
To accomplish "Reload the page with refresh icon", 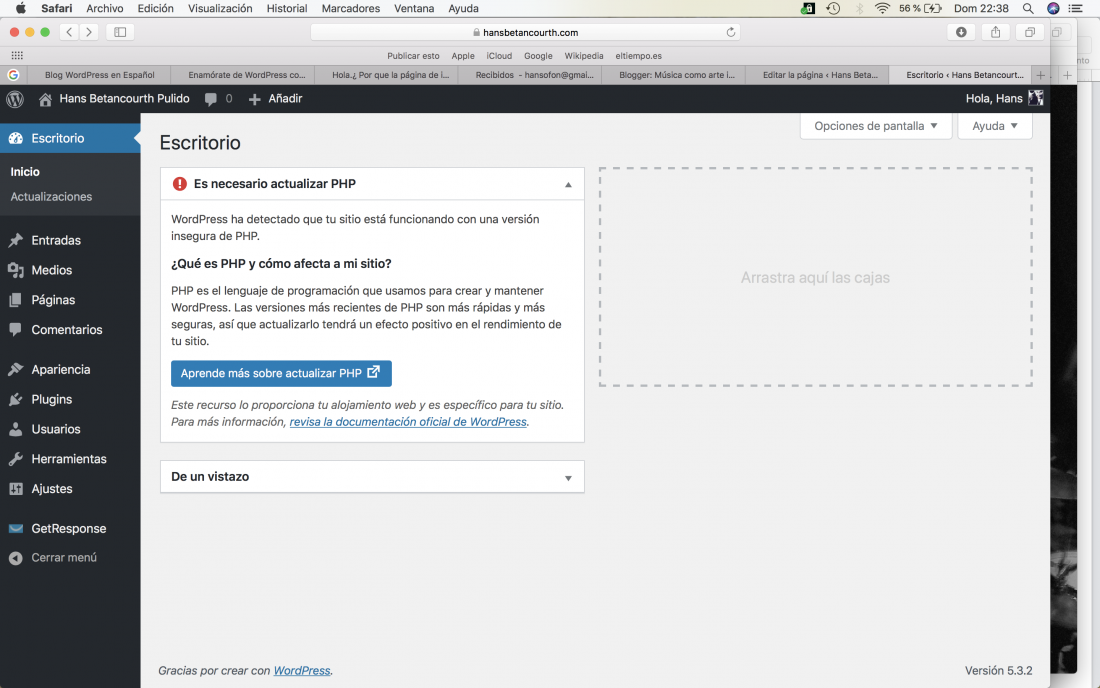I will pos(730,32).
